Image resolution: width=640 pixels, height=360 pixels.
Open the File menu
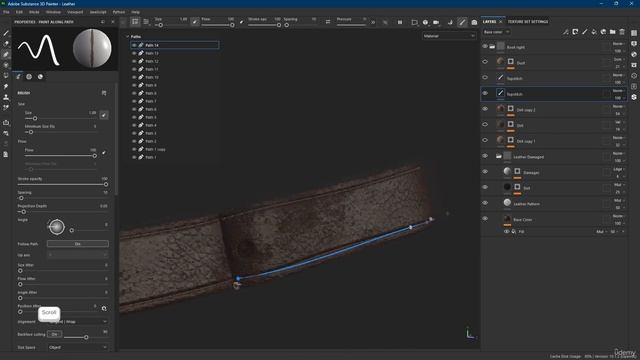pyautogui.click(x=6, y=12)
